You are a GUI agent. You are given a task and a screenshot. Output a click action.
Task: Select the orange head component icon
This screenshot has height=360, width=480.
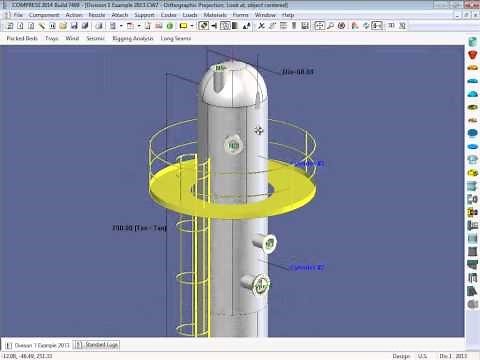[x=472, y=68]
